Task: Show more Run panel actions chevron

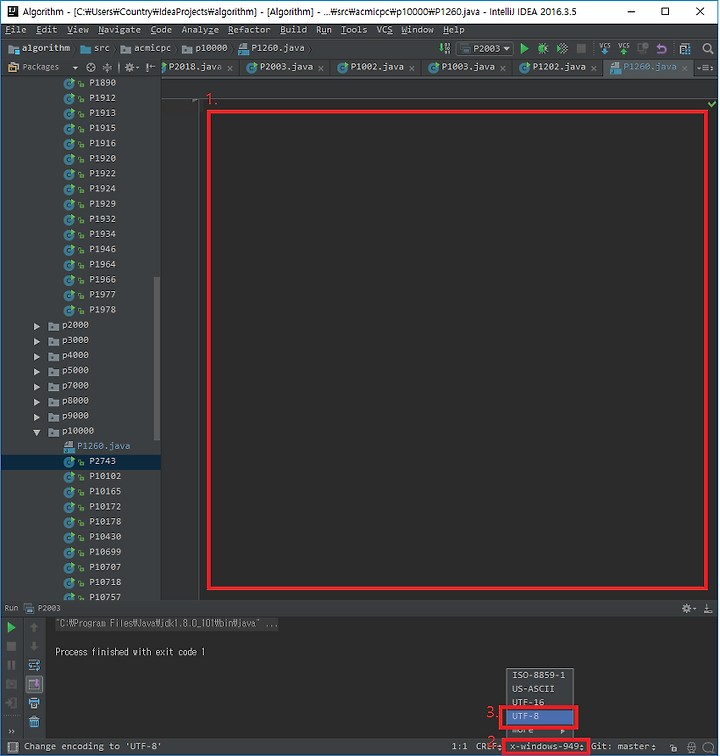Action: pyautogui.click(x=11, y=731)
